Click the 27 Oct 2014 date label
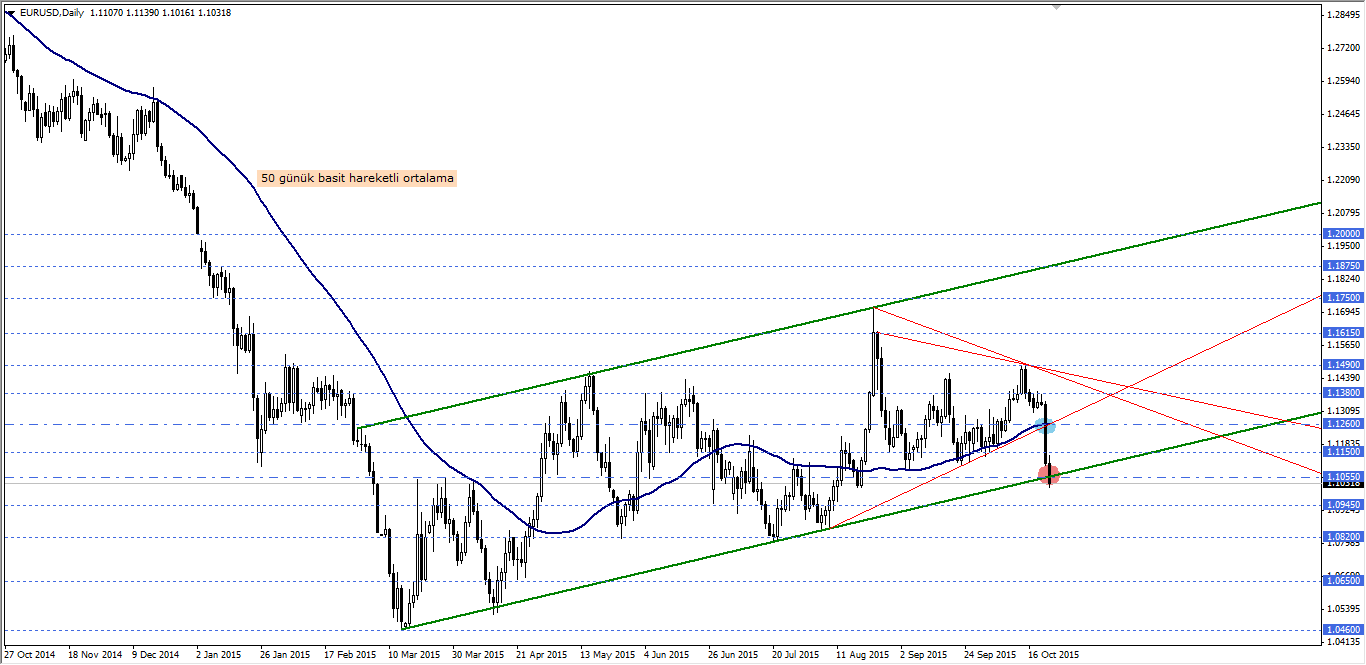1366x665 pixels. (27, 655)
